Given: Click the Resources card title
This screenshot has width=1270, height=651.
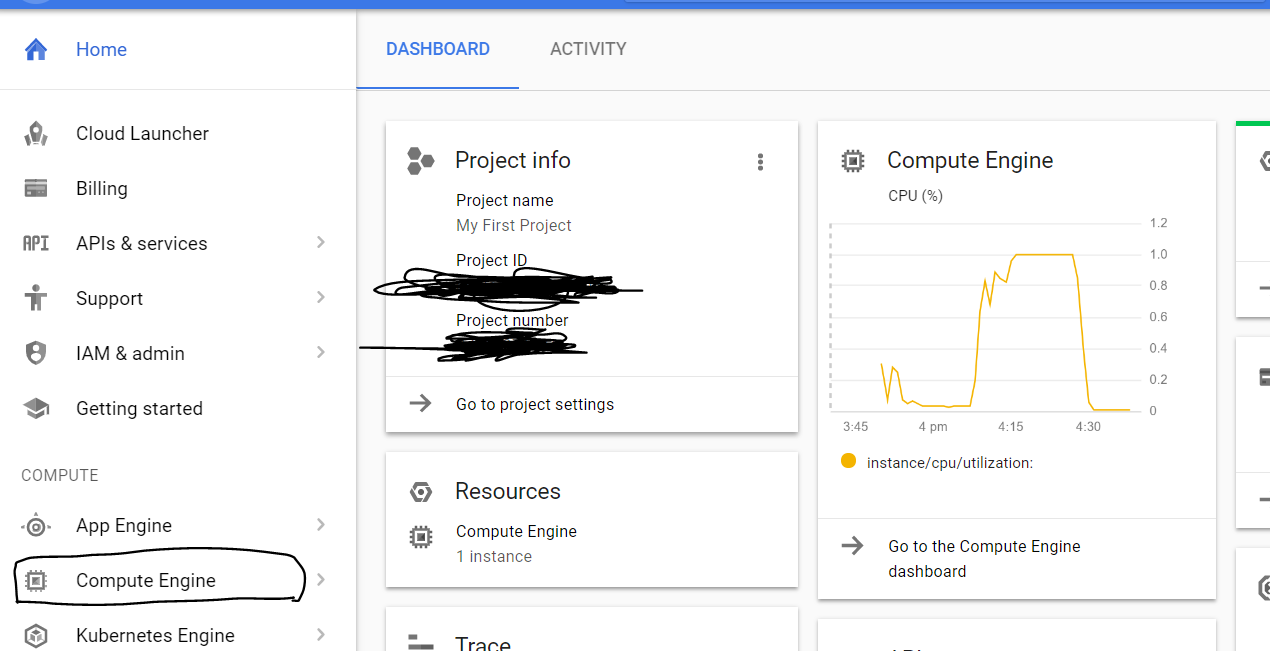Looking at the screenshot, I should click(508, 491).
